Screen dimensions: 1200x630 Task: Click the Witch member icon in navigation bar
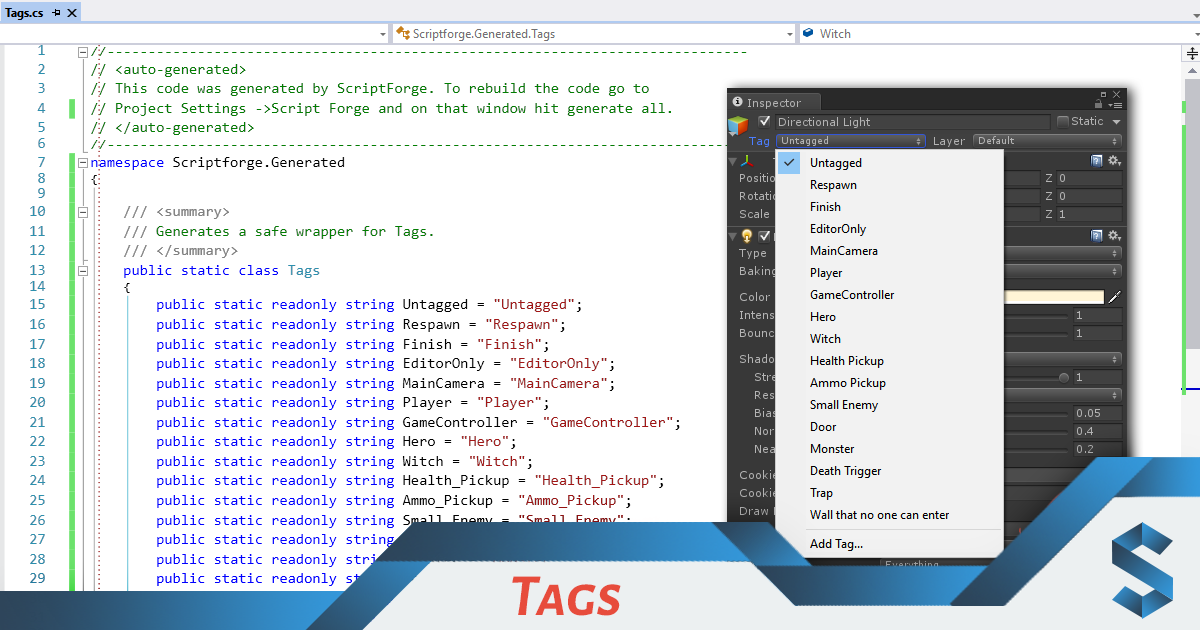[x=807, y=33]
